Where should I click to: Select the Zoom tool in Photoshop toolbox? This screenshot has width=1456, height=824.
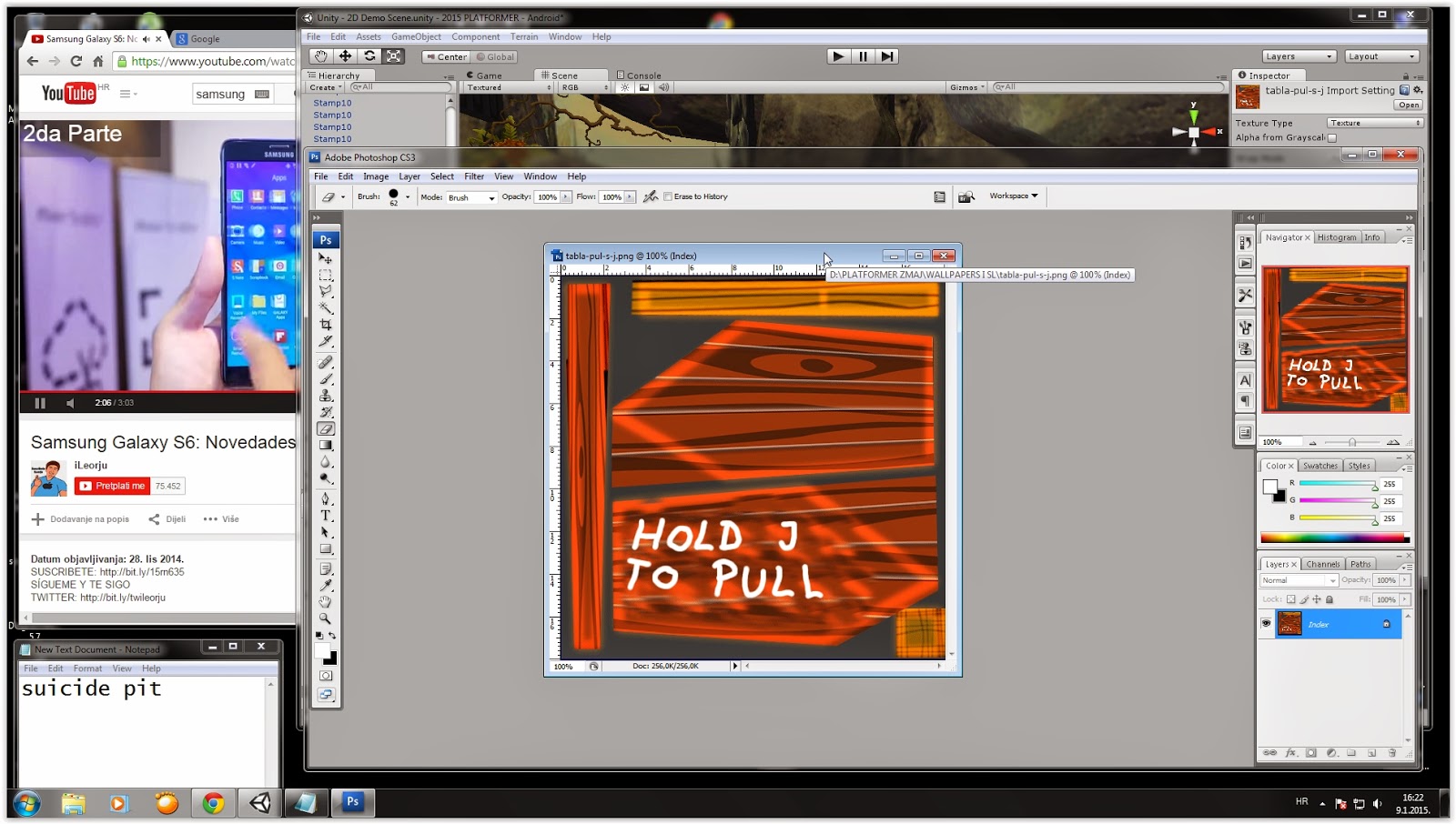point(326,618)
